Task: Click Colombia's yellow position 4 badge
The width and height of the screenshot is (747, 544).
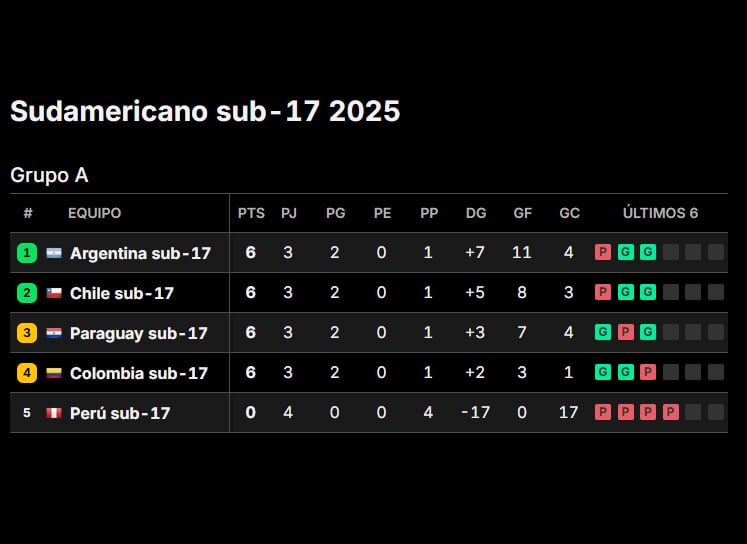Action: pyautogui.click(x=27, y=373)
